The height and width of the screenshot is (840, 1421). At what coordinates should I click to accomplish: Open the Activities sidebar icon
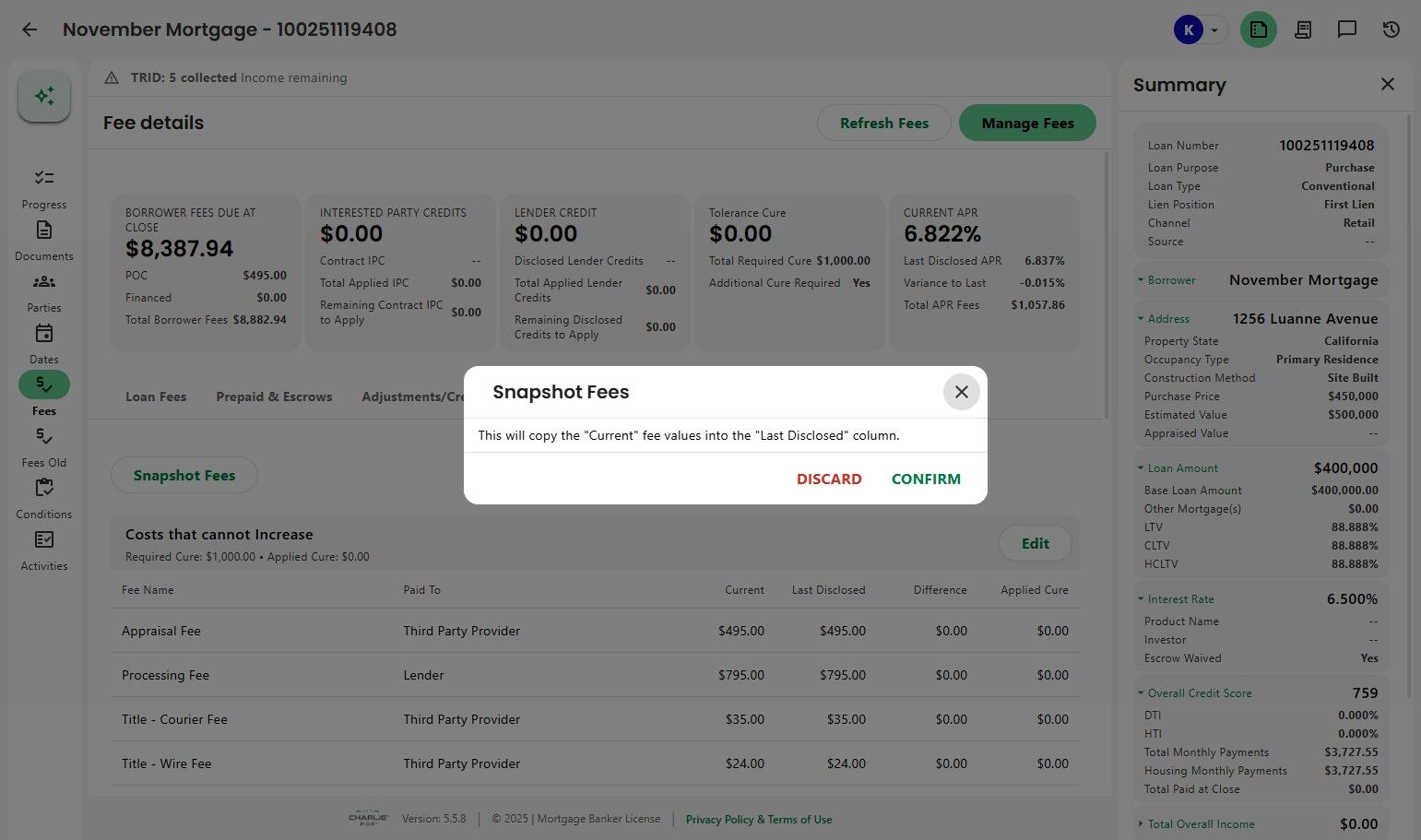coord(44,540)
